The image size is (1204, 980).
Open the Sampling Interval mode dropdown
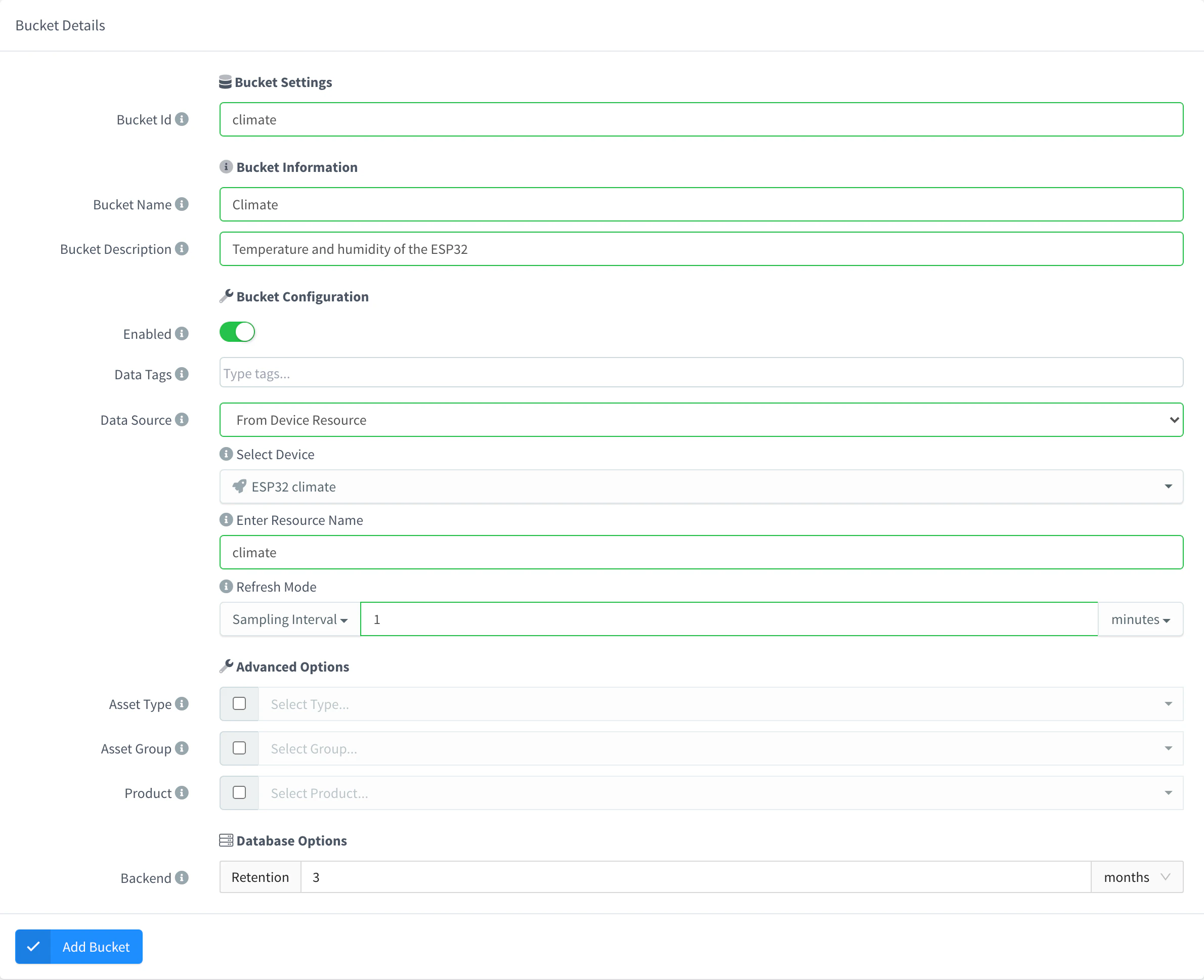290,619
